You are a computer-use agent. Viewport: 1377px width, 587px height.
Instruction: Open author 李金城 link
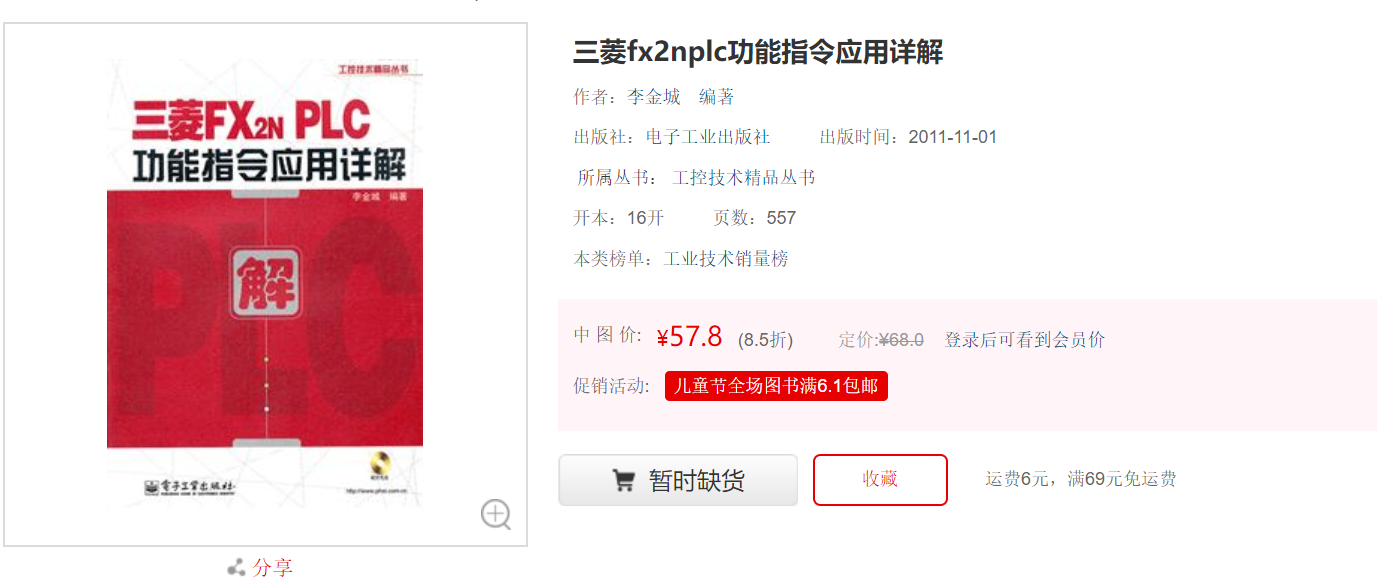coord(654,97)
